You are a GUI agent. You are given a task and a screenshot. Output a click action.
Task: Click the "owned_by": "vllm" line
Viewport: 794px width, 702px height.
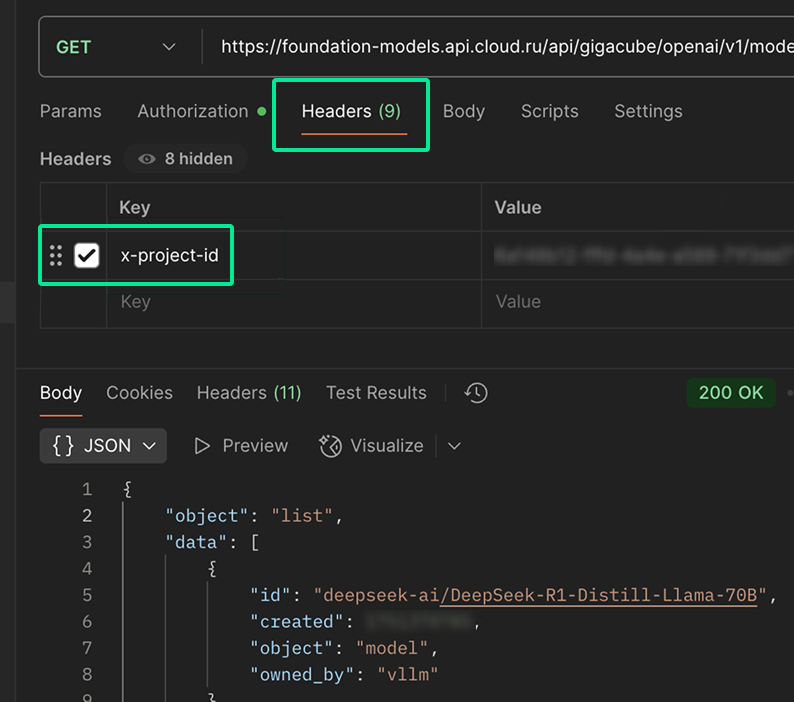click(x=344, y=675)
